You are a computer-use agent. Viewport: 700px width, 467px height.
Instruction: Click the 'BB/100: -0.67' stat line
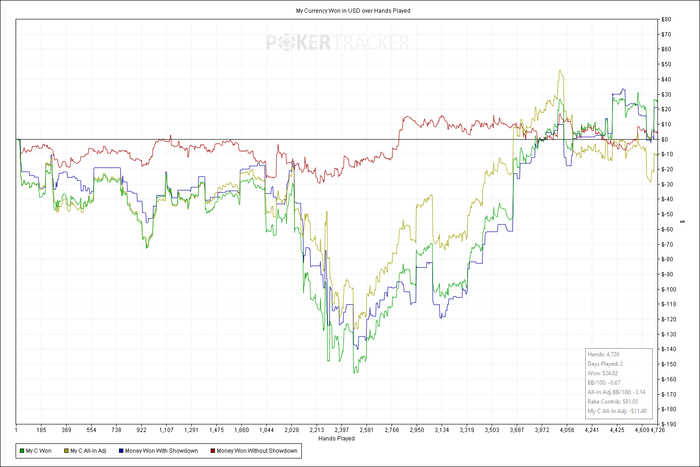[604, 383]
